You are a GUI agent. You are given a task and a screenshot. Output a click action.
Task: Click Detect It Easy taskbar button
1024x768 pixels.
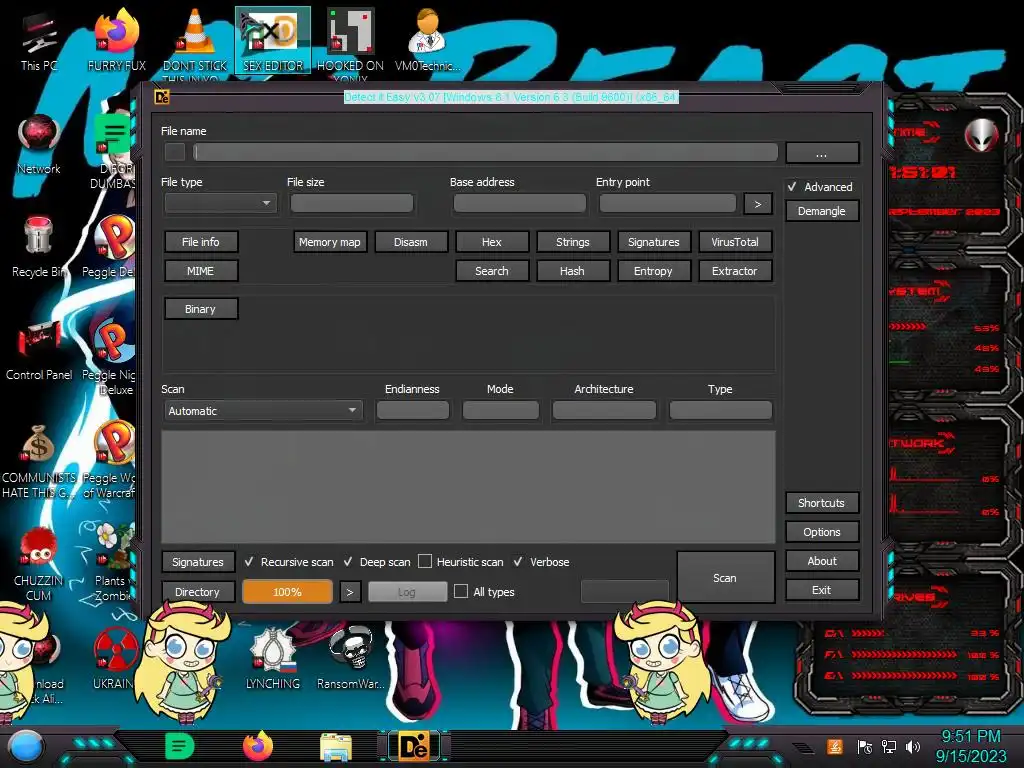point(414,746)
